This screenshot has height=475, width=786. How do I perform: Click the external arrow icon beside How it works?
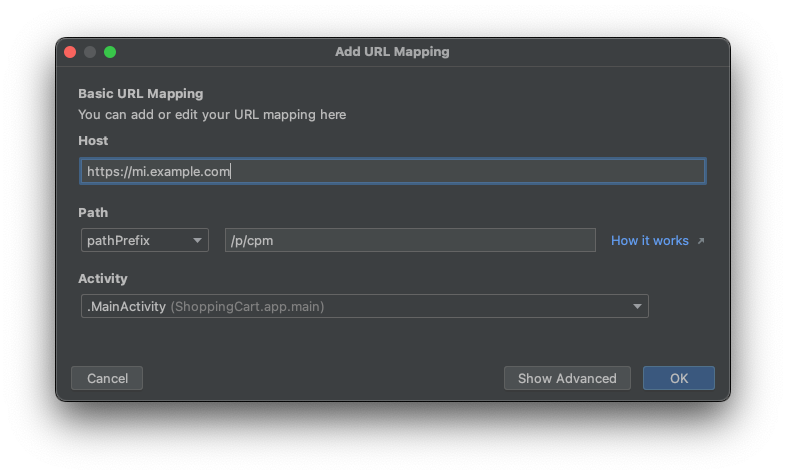point(700,241)
